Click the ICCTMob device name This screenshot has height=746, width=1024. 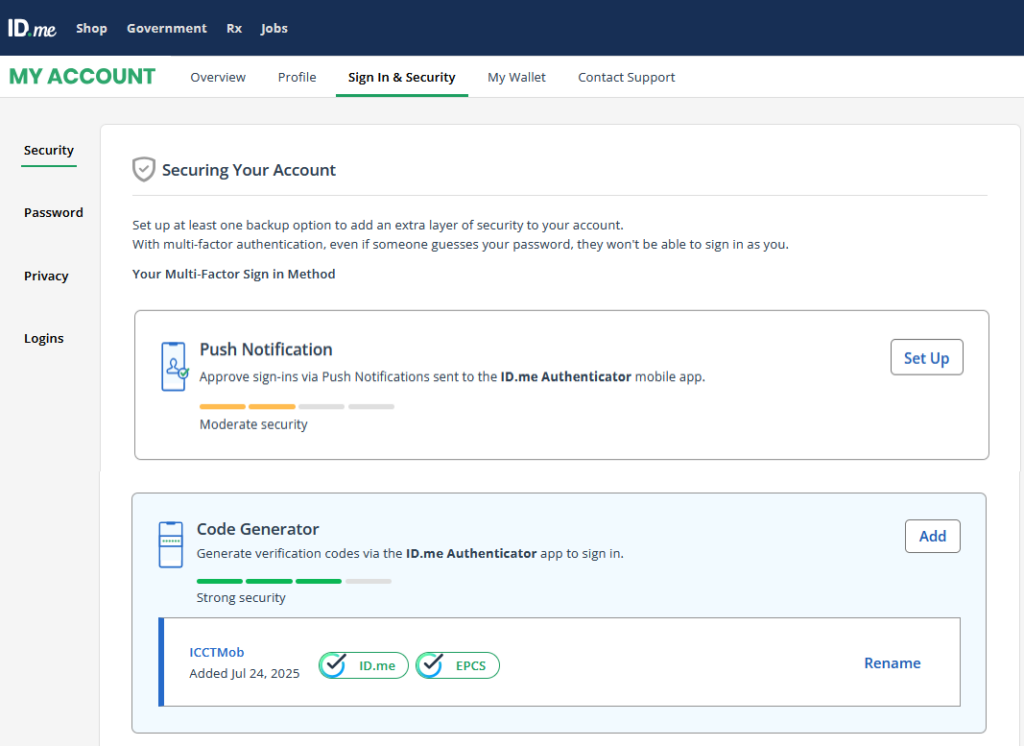point(217,653)
